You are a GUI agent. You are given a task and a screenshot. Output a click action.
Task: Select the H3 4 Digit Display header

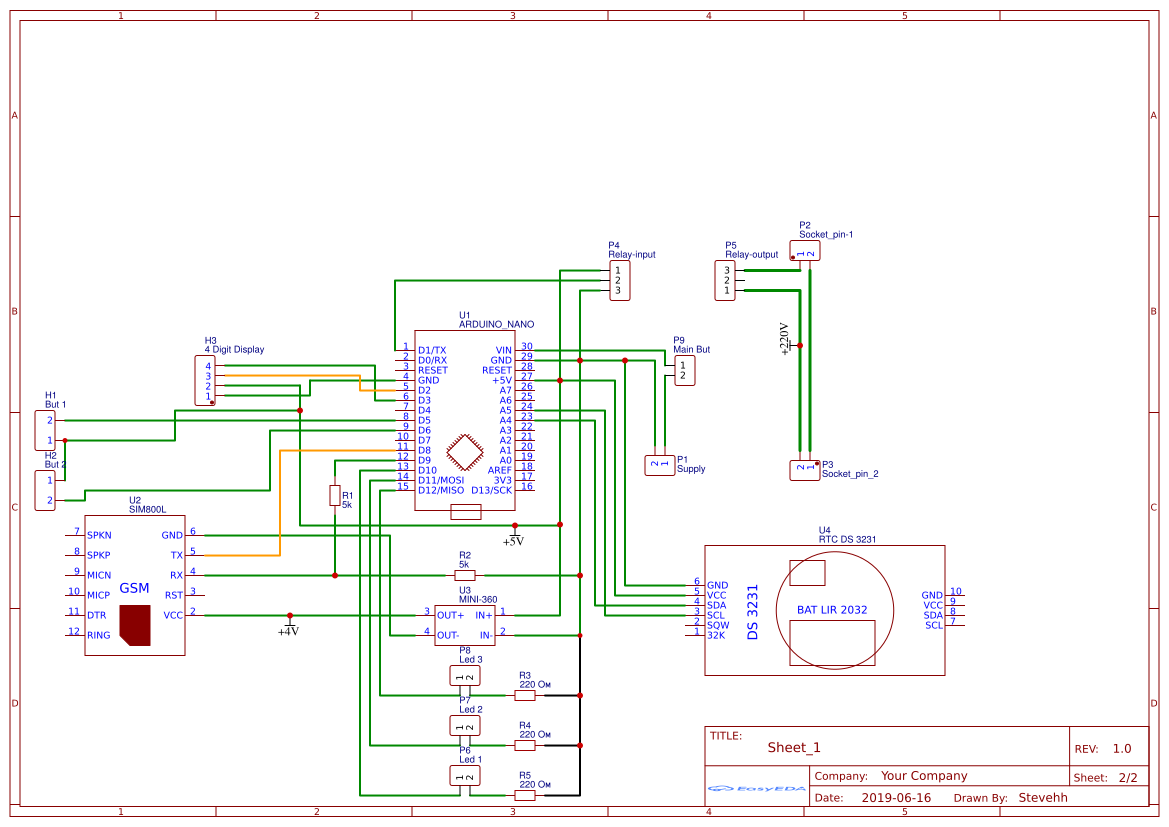(206, 382)
